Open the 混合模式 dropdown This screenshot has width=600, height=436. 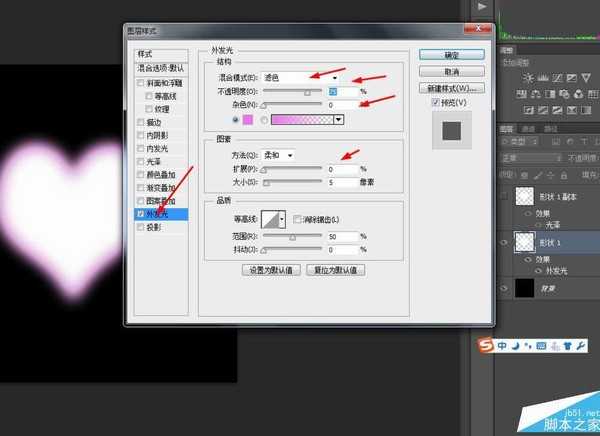302,76
